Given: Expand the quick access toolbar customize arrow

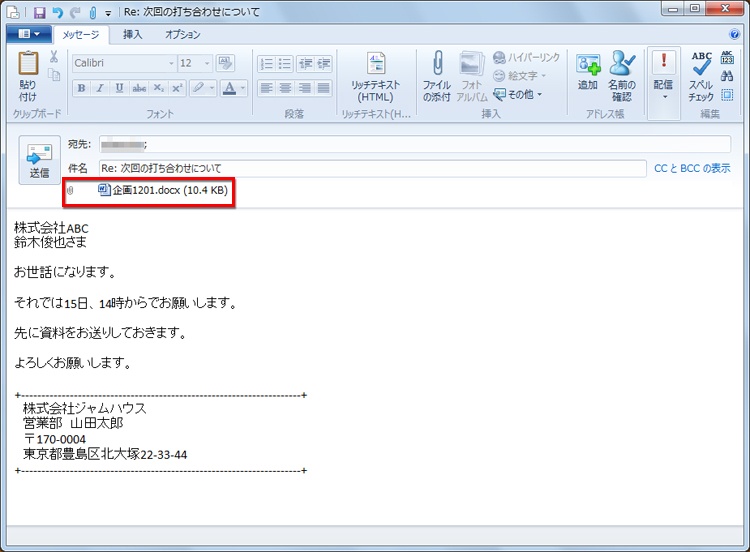Looking at the screenshot, I should (108, 13).
